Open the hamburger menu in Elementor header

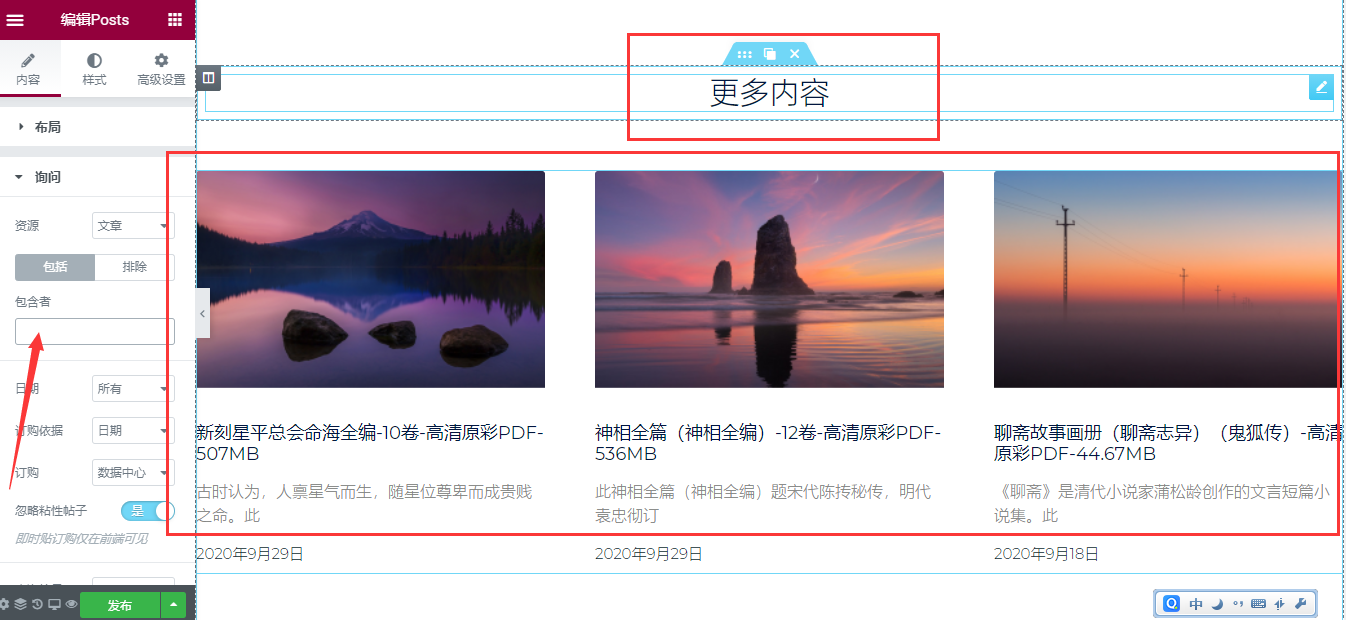15,20
